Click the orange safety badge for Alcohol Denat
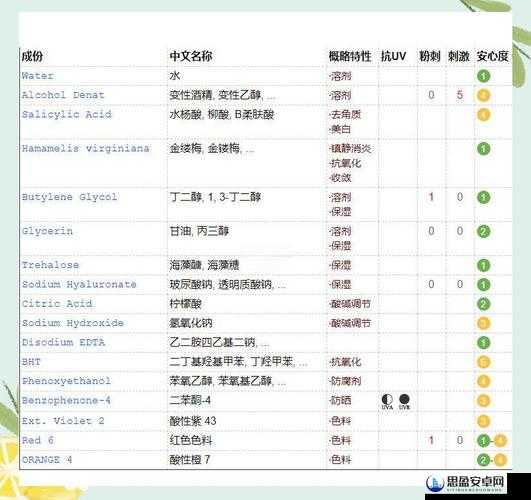 pyautogui.click(x=484, y=95)
